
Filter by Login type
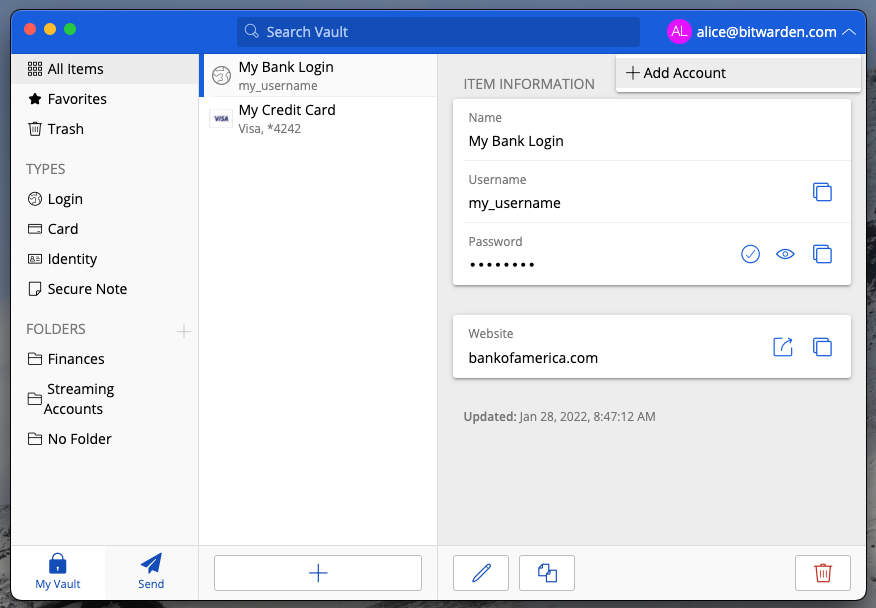click(x=105, y=199)
